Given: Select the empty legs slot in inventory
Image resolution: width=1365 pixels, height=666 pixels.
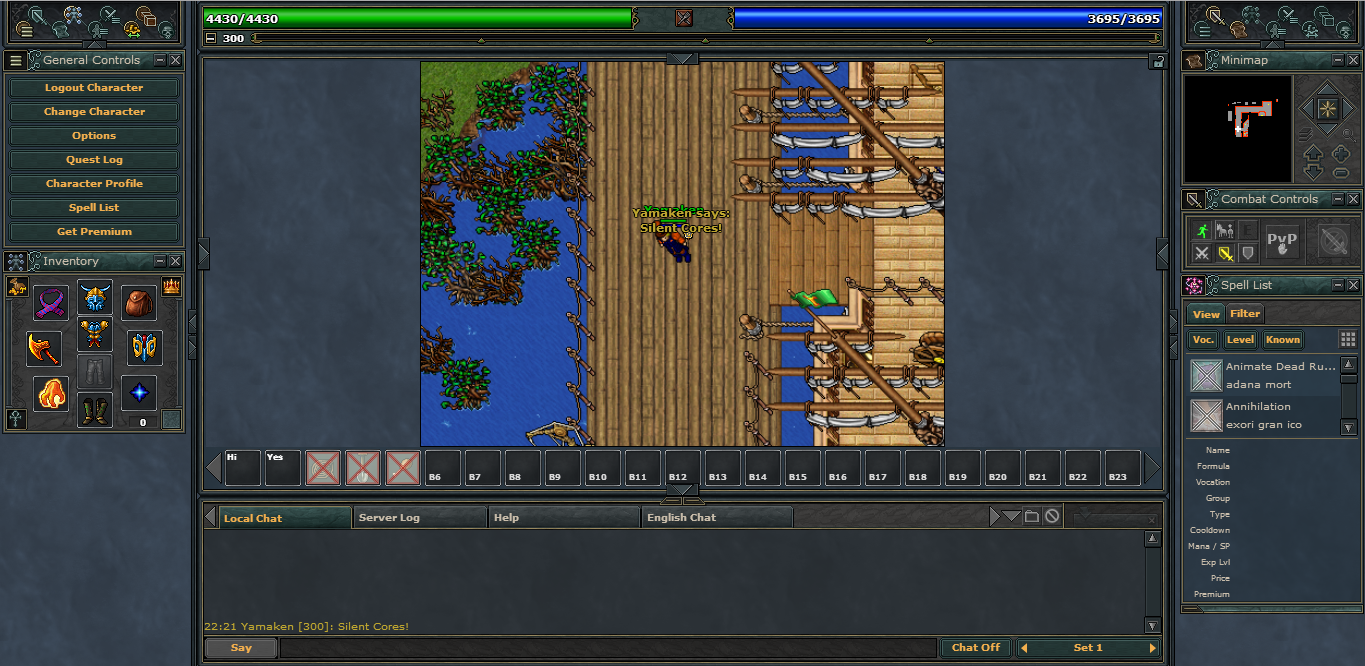Looking at the screenshot, I should pos(95,372).
